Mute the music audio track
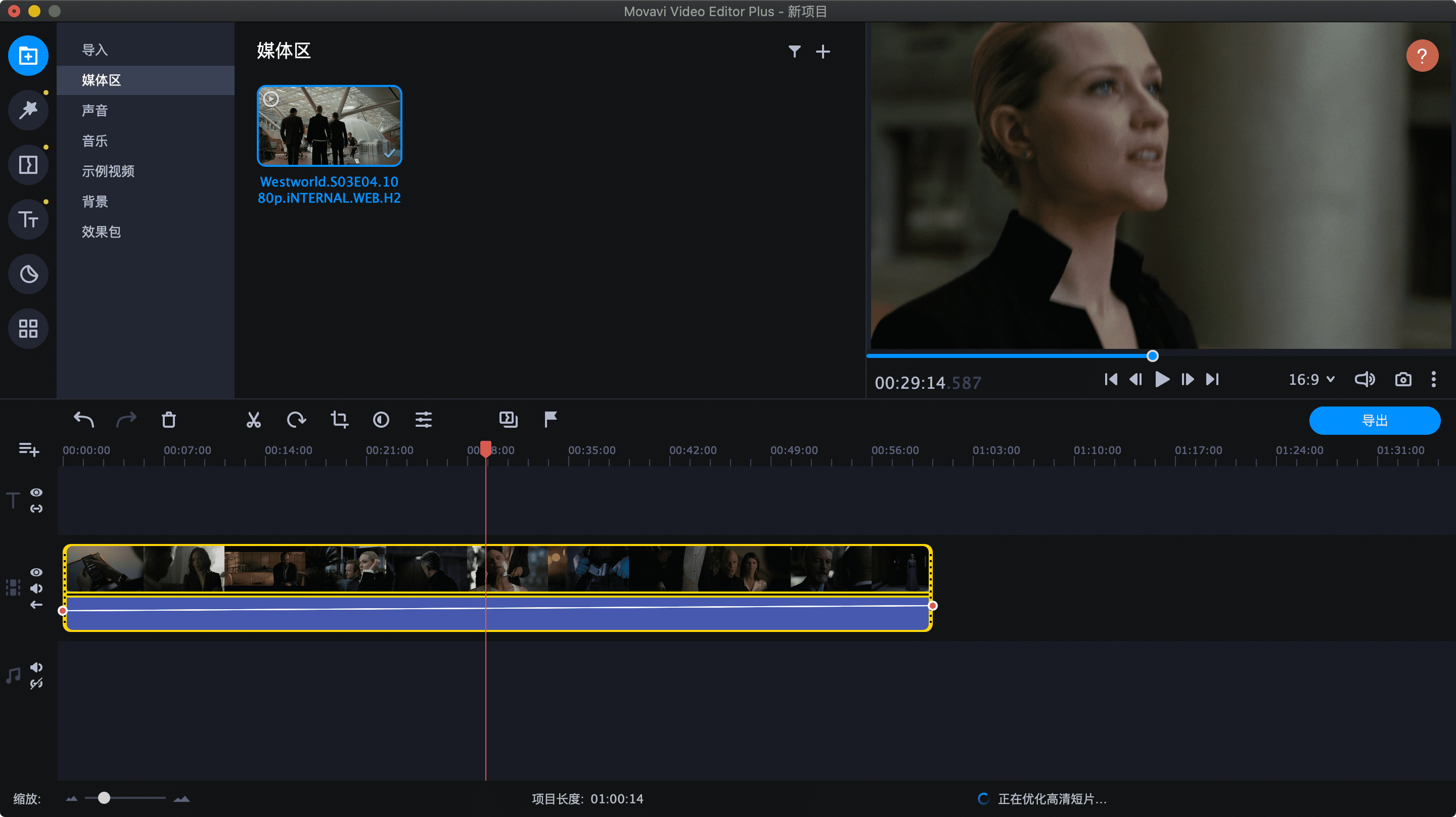 point(36,667)
